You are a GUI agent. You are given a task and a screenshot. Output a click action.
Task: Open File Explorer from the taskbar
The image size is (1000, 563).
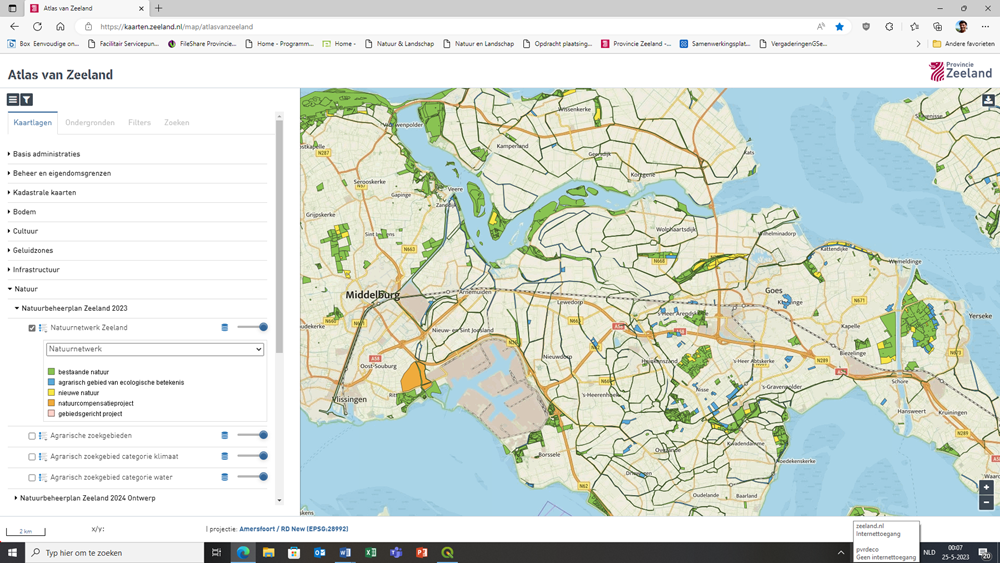(x=268, y=553)
